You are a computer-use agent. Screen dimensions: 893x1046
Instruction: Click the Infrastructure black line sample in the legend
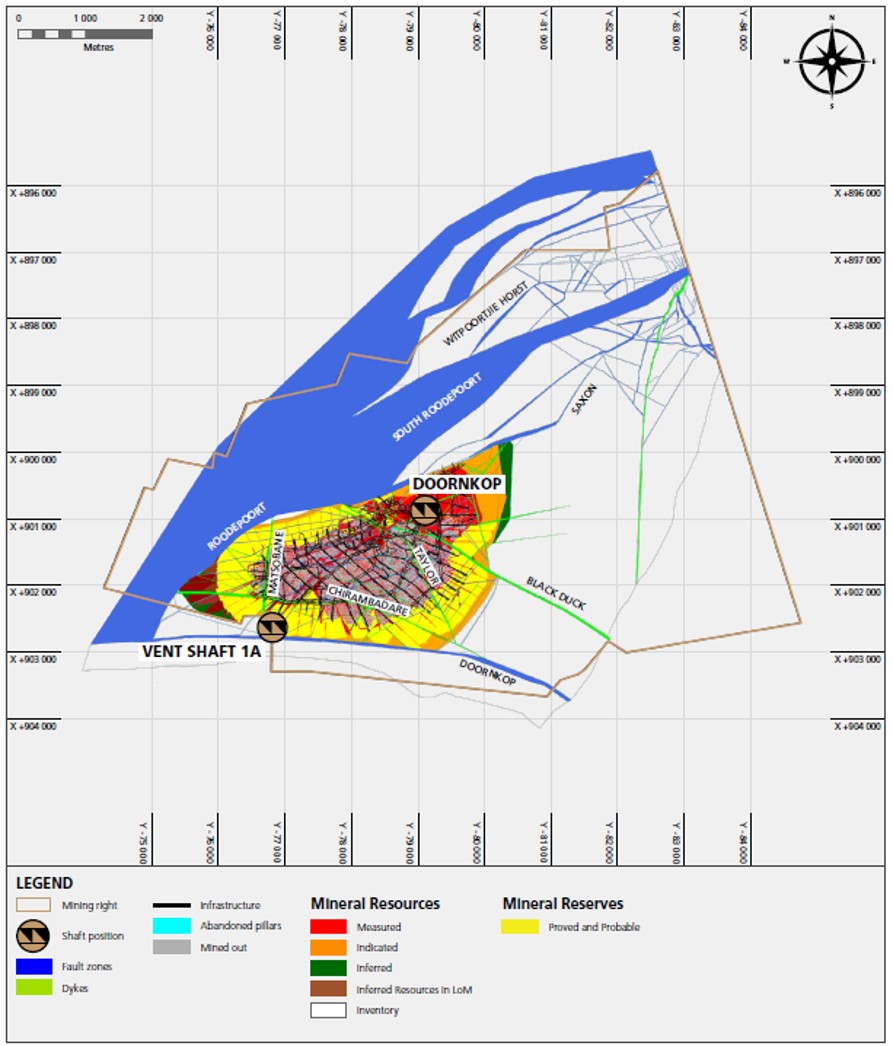(x=171, y=905)
